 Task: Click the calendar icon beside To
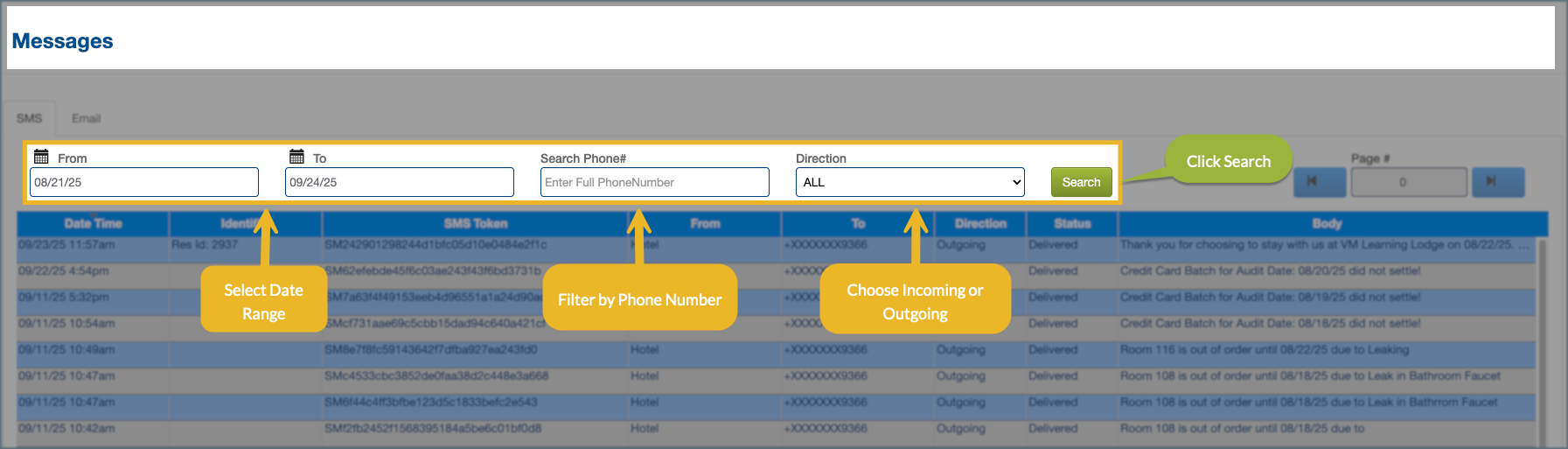coord(296,157)
